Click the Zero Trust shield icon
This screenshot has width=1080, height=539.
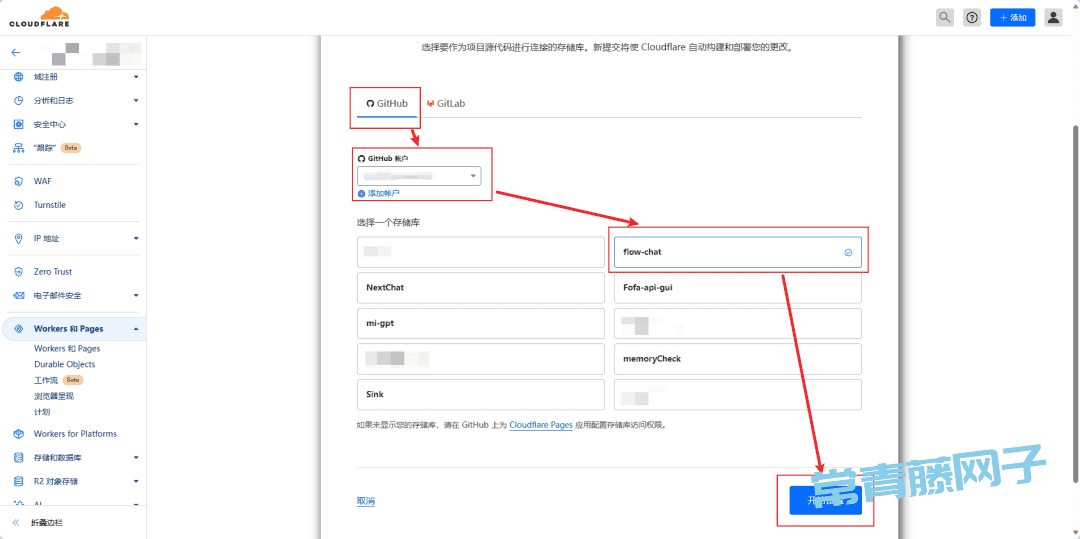(x=19, y=272)
